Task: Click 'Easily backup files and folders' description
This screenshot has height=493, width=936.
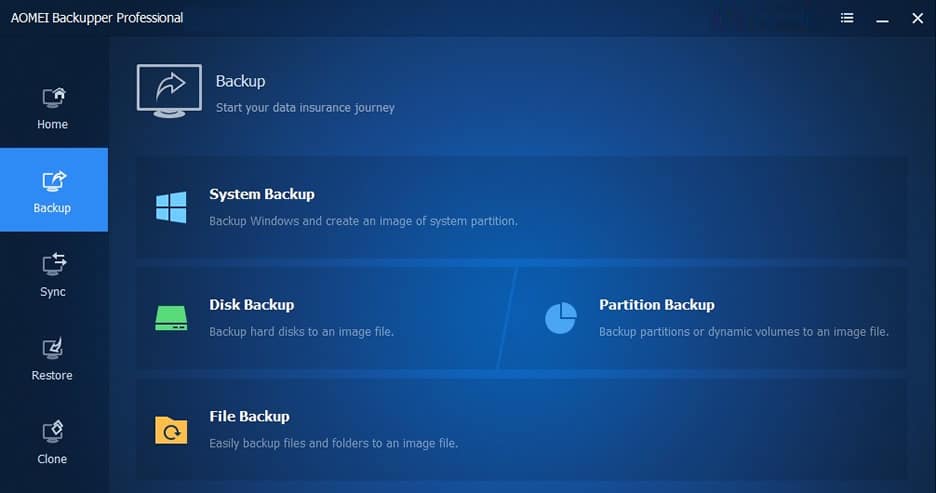Action: point(333,443)
